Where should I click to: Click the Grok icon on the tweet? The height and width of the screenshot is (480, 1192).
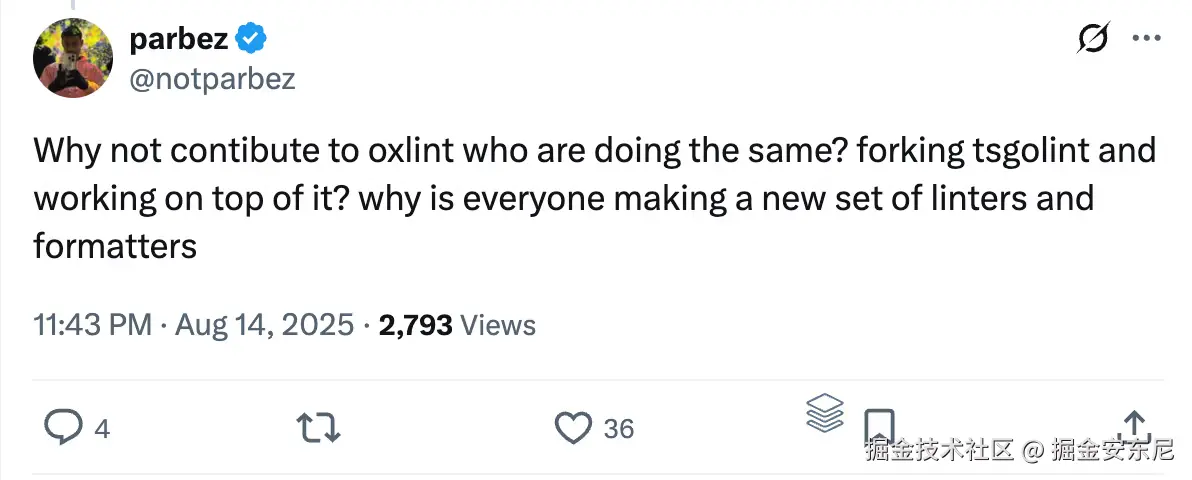tap(1092, 39)
